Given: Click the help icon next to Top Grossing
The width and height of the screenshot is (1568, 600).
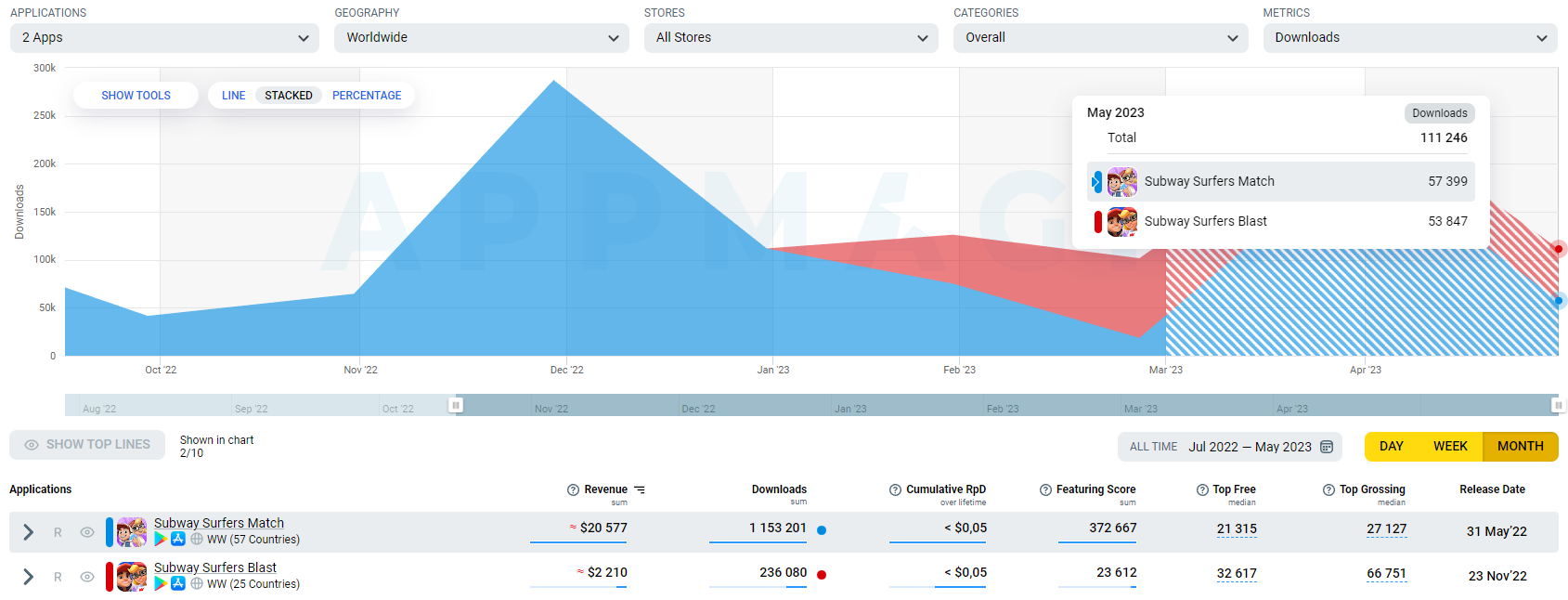Looking at the screenshot, I should [1328, 489].
